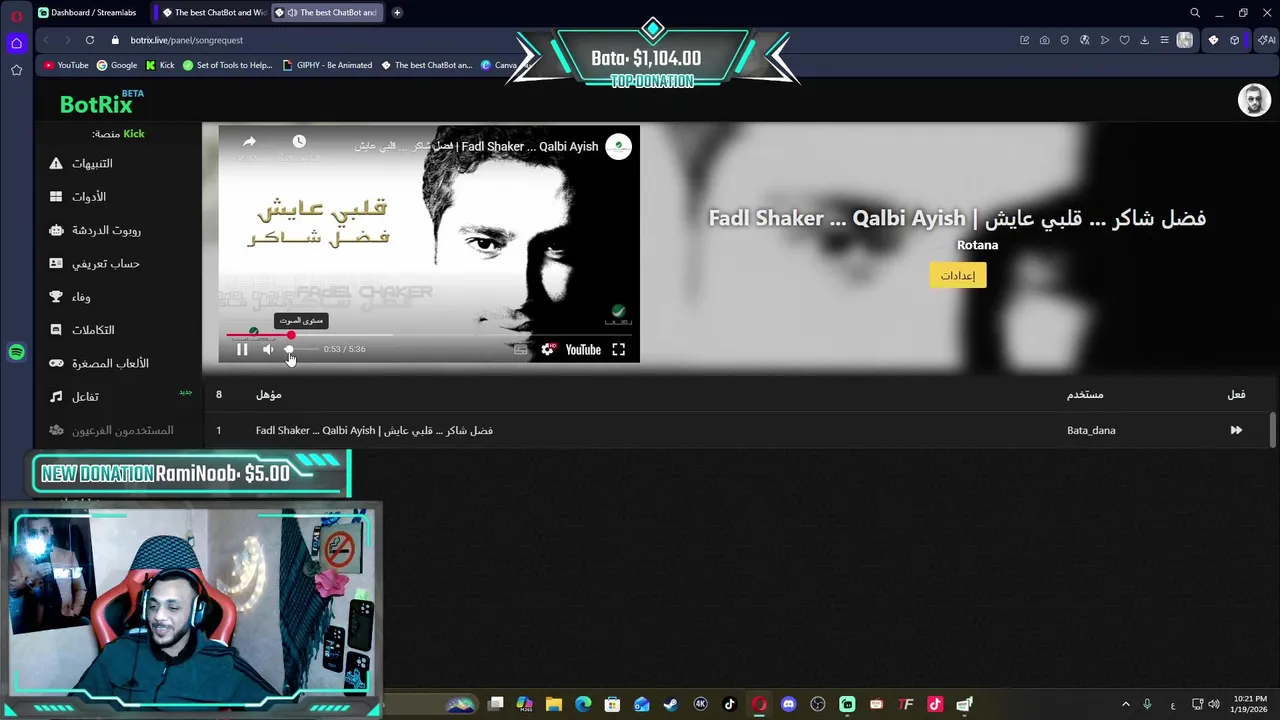Toggle subtitles button in YouTube player
This screenshot has height=720, width=1280.
[520, 349]
